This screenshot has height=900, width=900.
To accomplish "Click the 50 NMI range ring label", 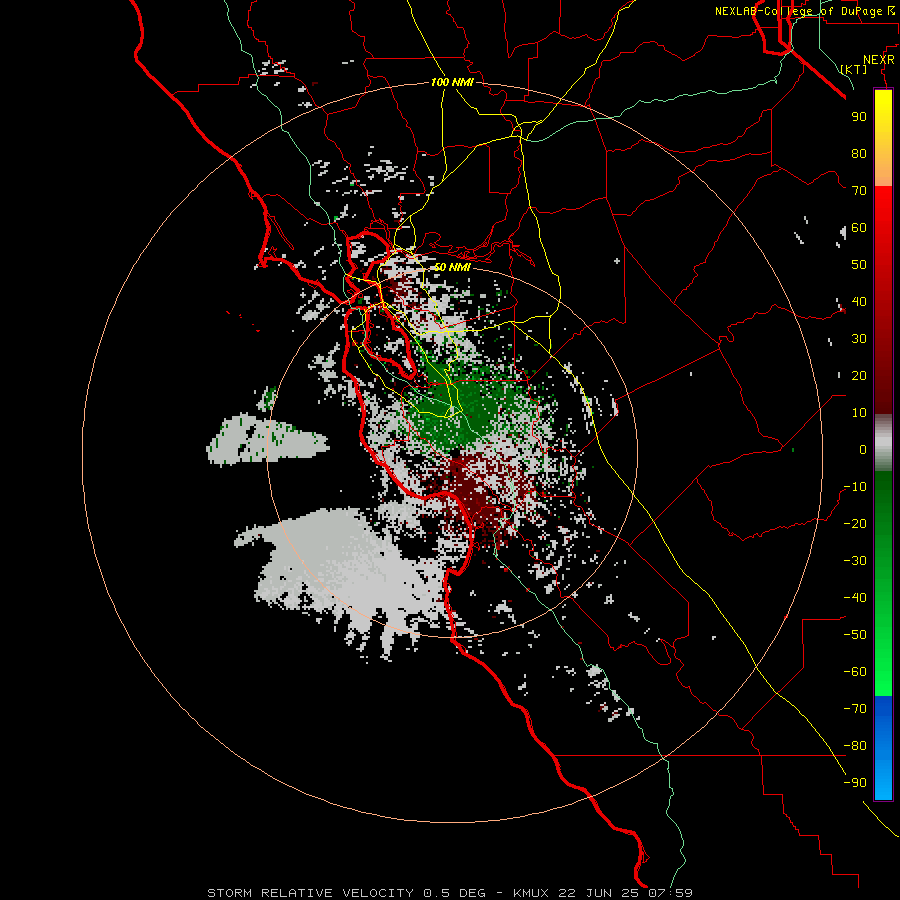I will [x=452, y=267].
